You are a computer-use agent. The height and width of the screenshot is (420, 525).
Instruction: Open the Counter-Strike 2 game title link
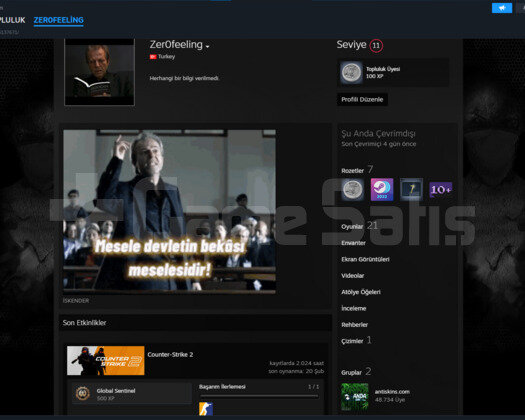pyautogui.click(x=170, y=355)
